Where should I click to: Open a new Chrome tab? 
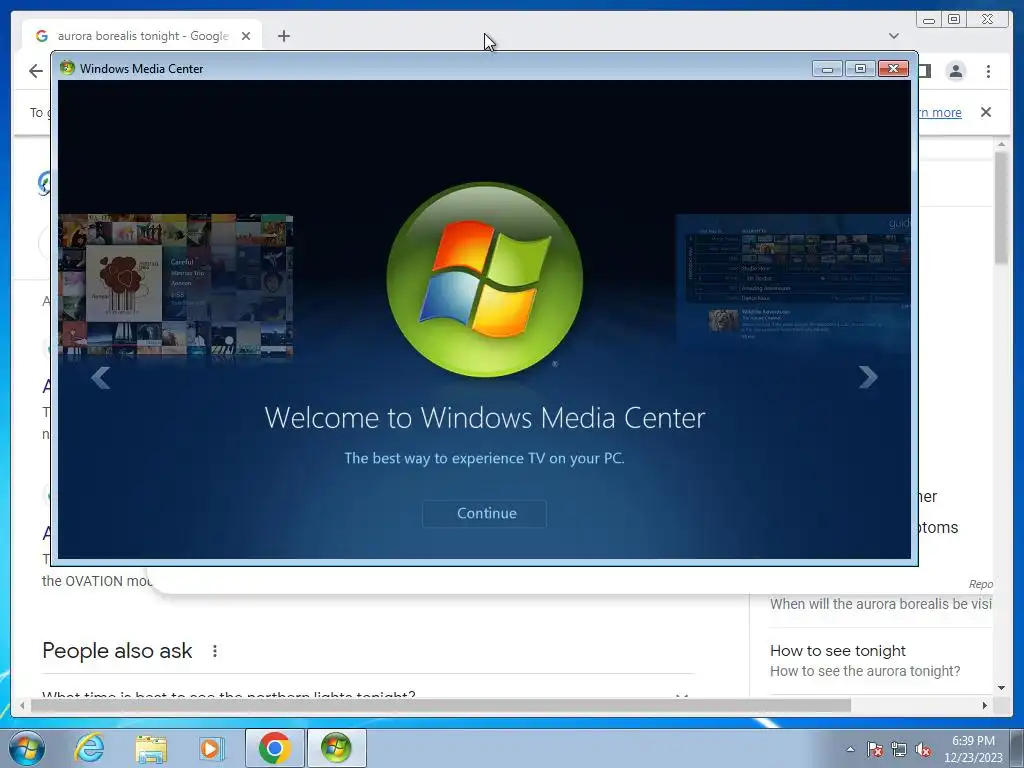click(x=283, y=36)
